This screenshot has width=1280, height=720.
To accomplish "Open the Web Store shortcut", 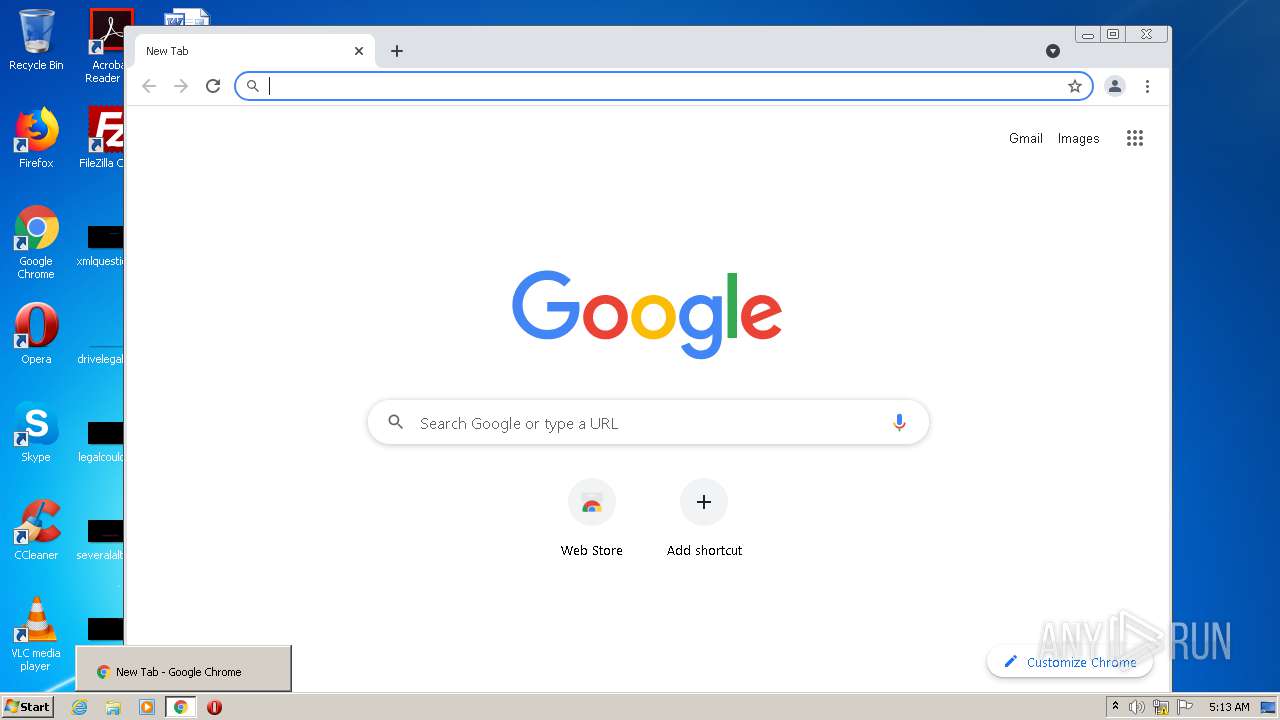I will [x=592, y=518].
